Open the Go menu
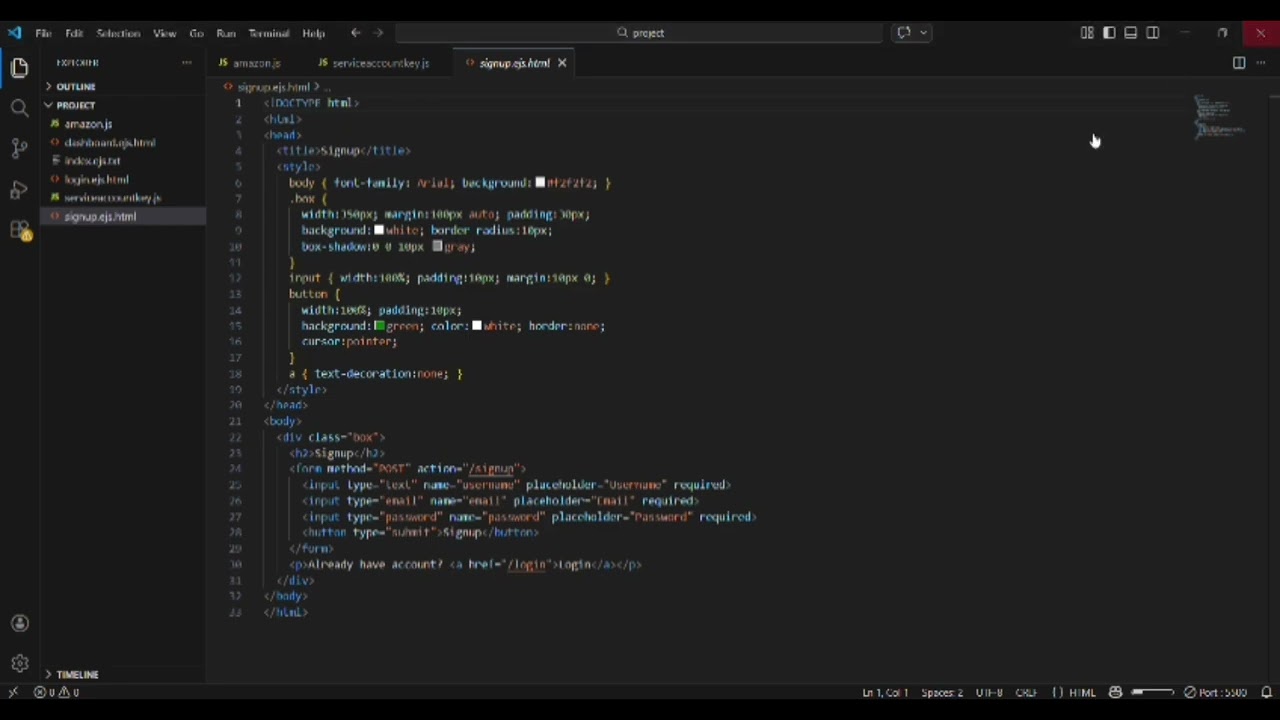The height and width of the screenshot is (720, 1280). [x=196, y=33]
